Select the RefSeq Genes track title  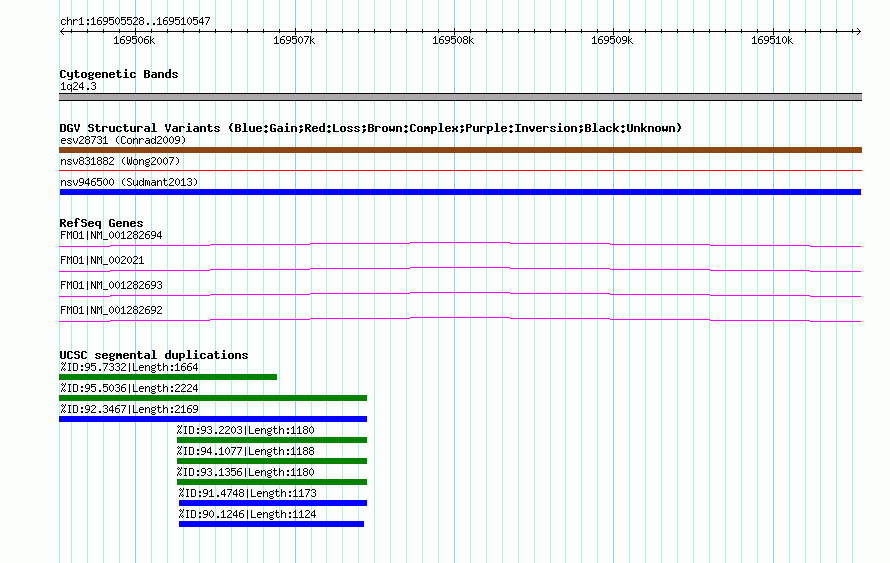[x=102, y=223]
